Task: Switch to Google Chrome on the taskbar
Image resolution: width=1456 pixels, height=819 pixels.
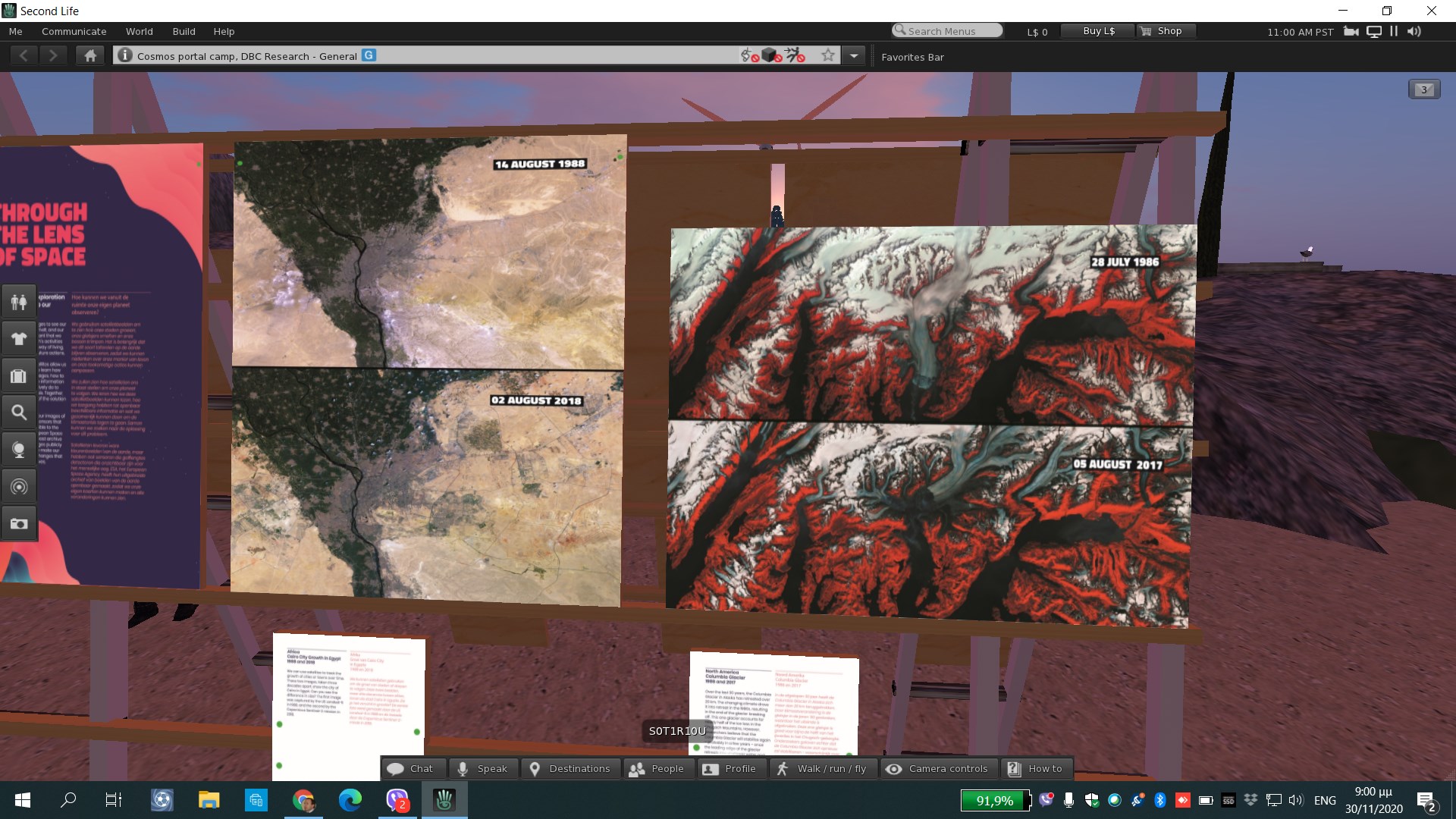Action: click(303, 800)
